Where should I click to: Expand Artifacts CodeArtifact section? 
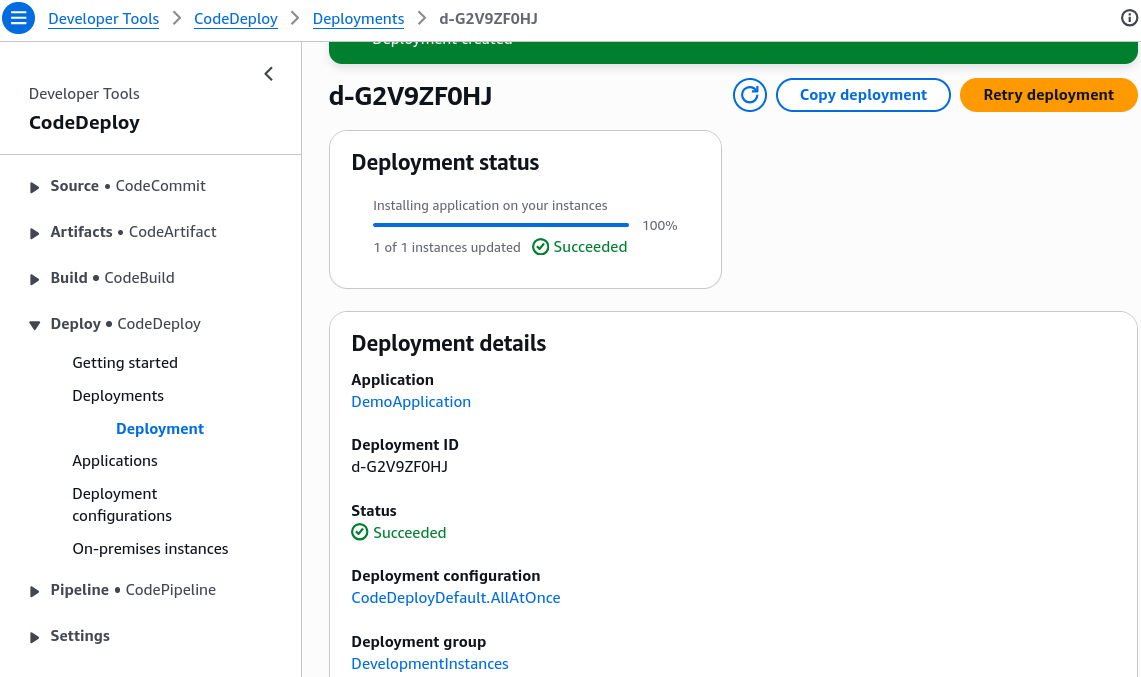tap(34, 233)
